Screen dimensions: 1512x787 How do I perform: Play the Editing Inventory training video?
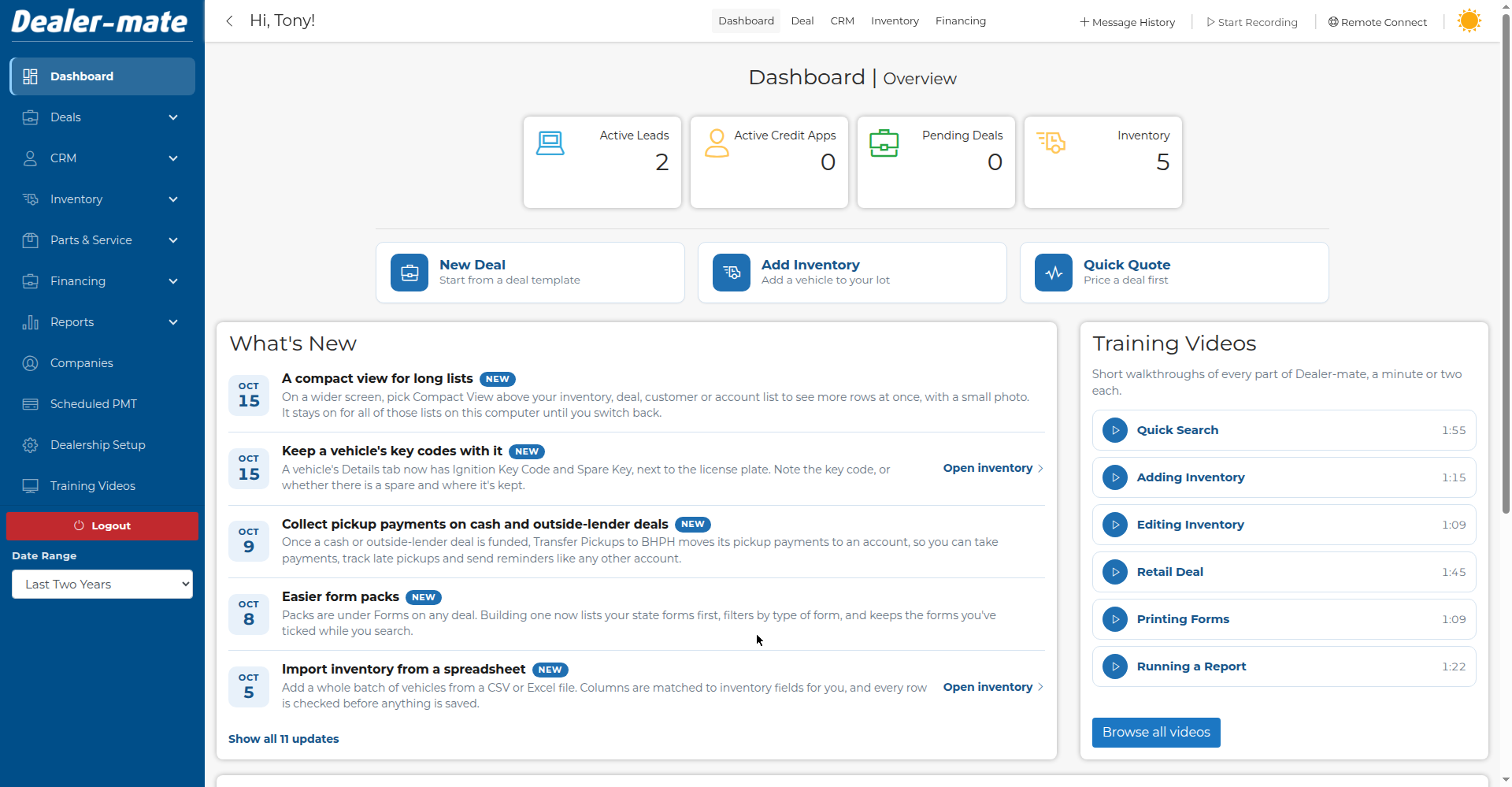tap(1284, 525)
